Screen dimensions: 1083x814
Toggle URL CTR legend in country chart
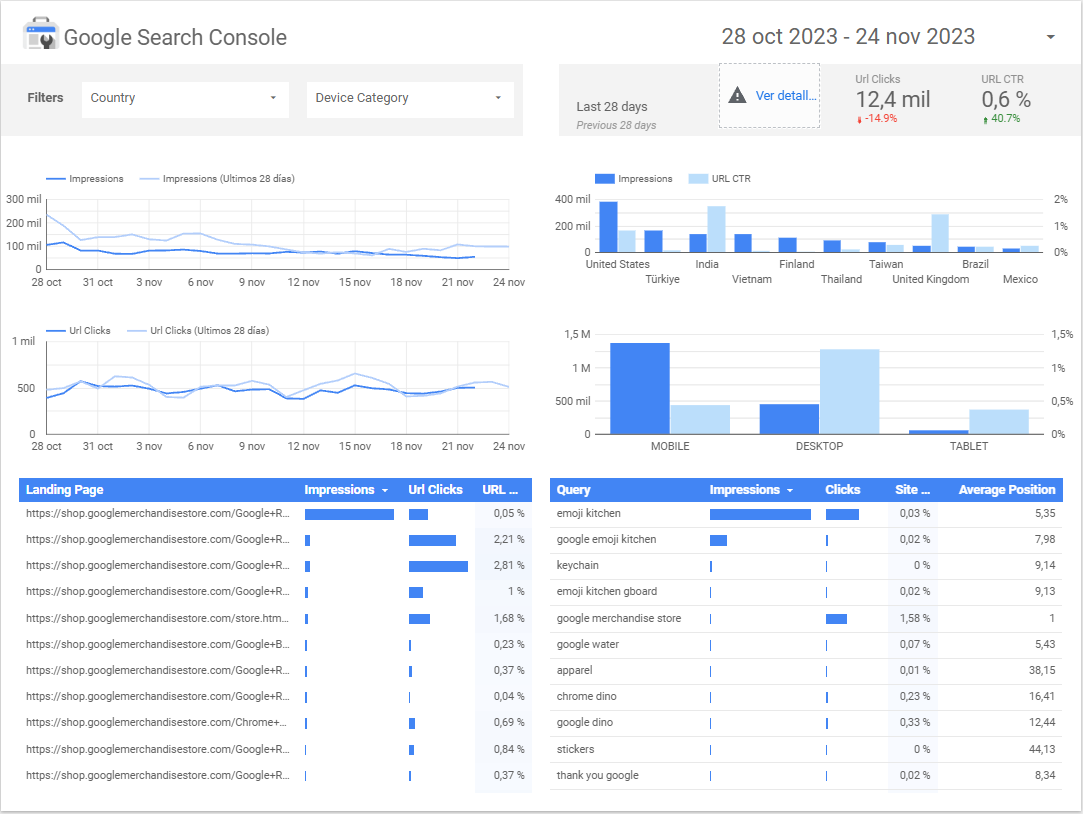point(730,179)
